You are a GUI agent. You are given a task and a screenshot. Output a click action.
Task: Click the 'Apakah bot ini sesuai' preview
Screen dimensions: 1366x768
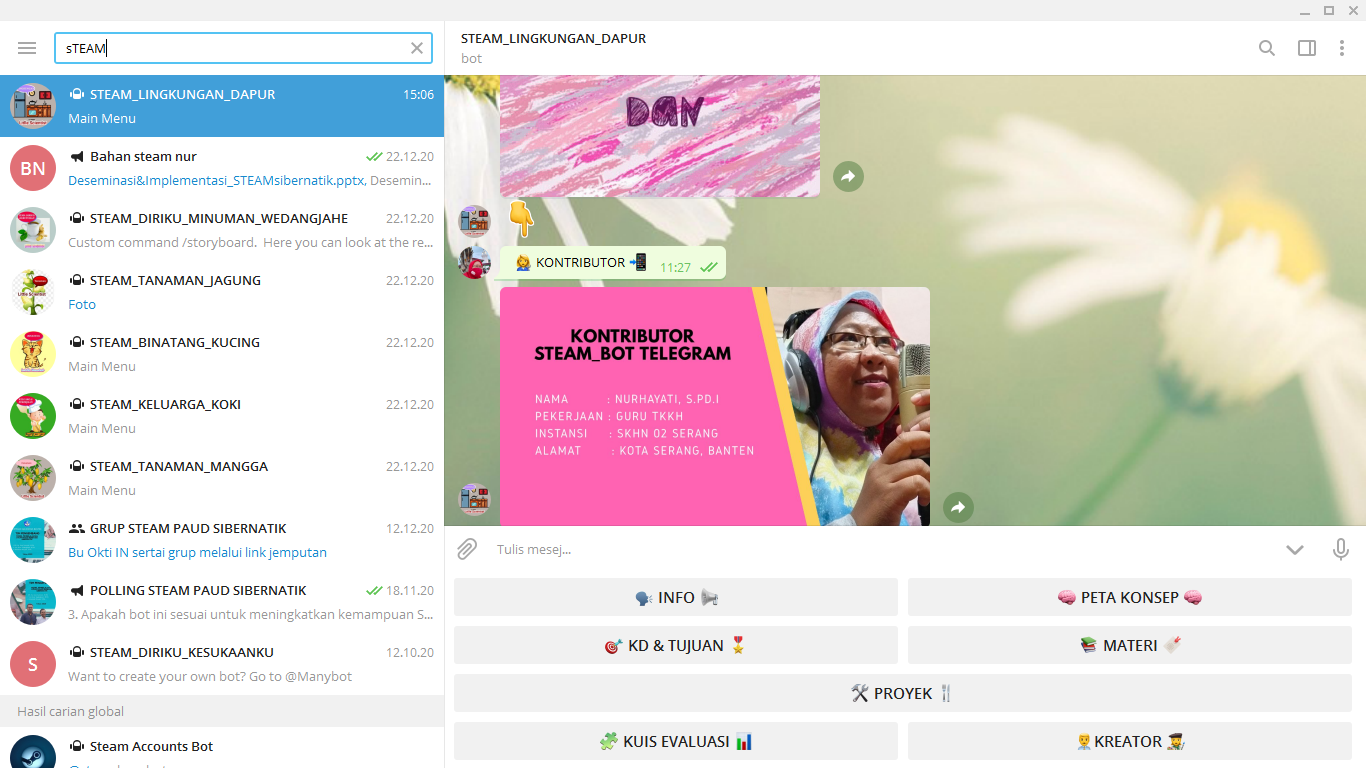click(250, 615)
